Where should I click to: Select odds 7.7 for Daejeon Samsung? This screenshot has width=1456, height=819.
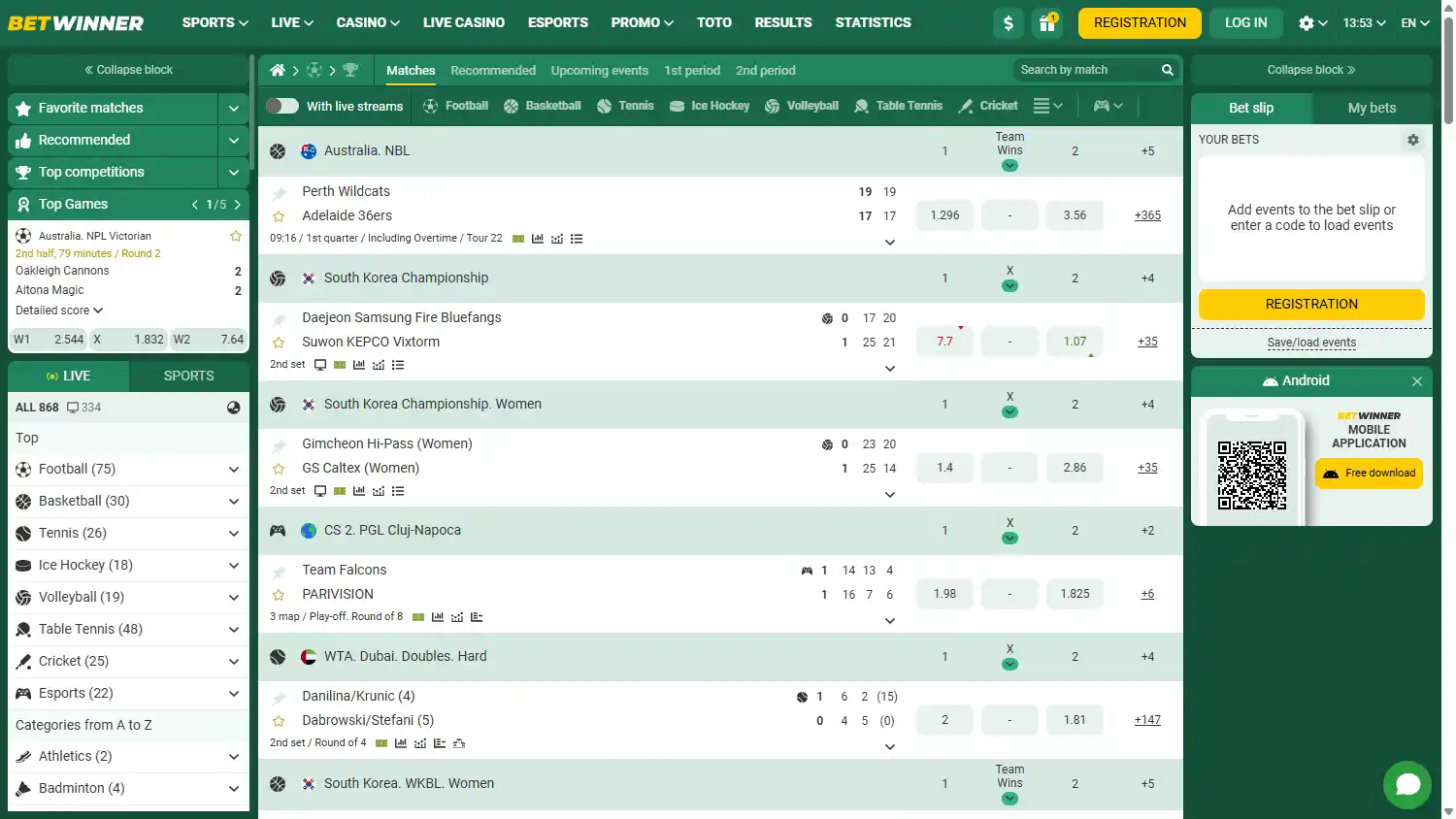[x=944, y=342]
